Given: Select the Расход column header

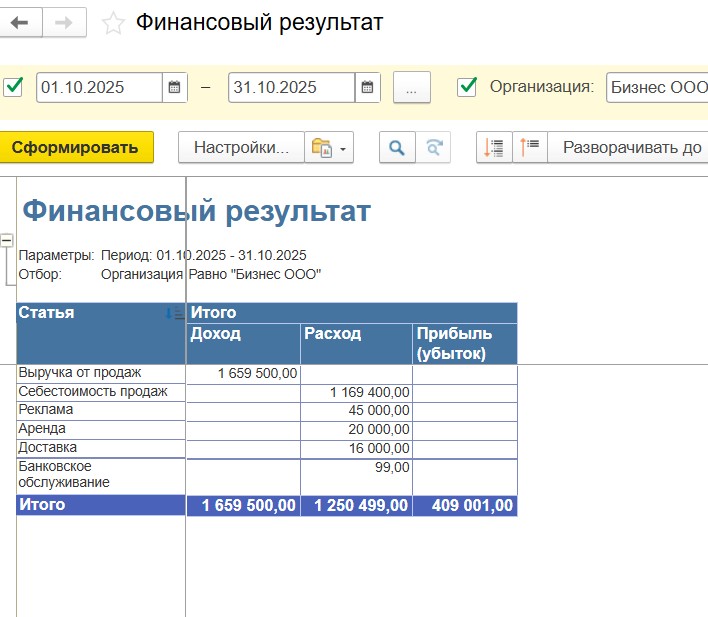Looking at the screenshot, I should pos(356,344).
